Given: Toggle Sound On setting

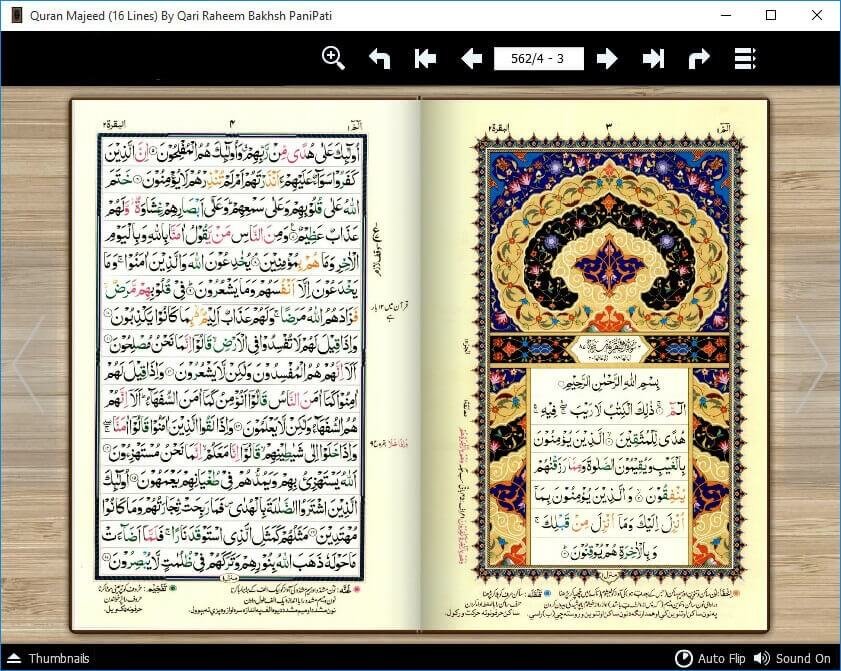Looking at the screenshot, I should pos(792,658).
